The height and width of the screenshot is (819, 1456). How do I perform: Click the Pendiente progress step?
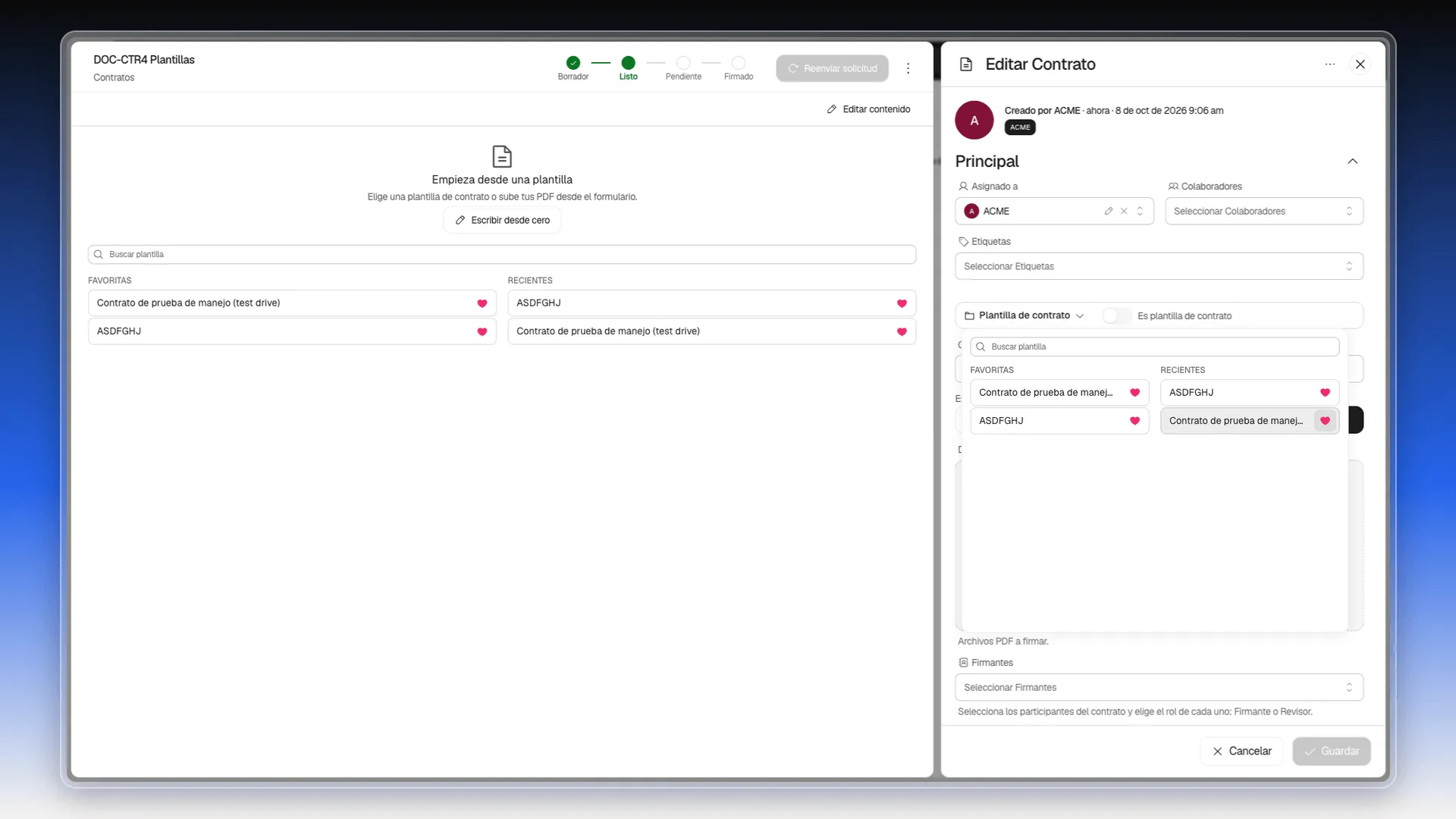click(x=683, y=67)
